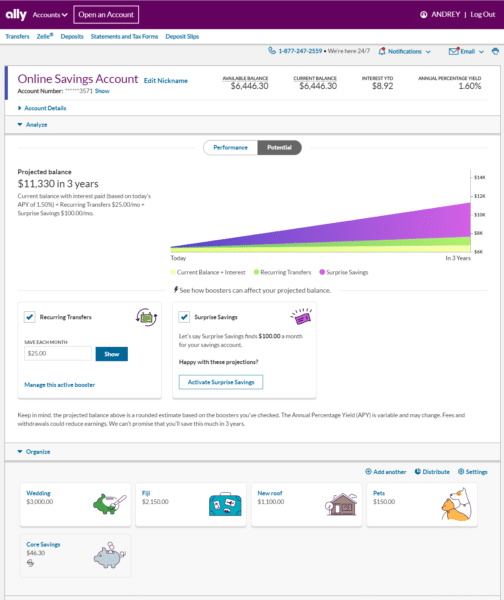504x600 pixels.
Task: Open the Deposits menu item
Action: (72, 36)
